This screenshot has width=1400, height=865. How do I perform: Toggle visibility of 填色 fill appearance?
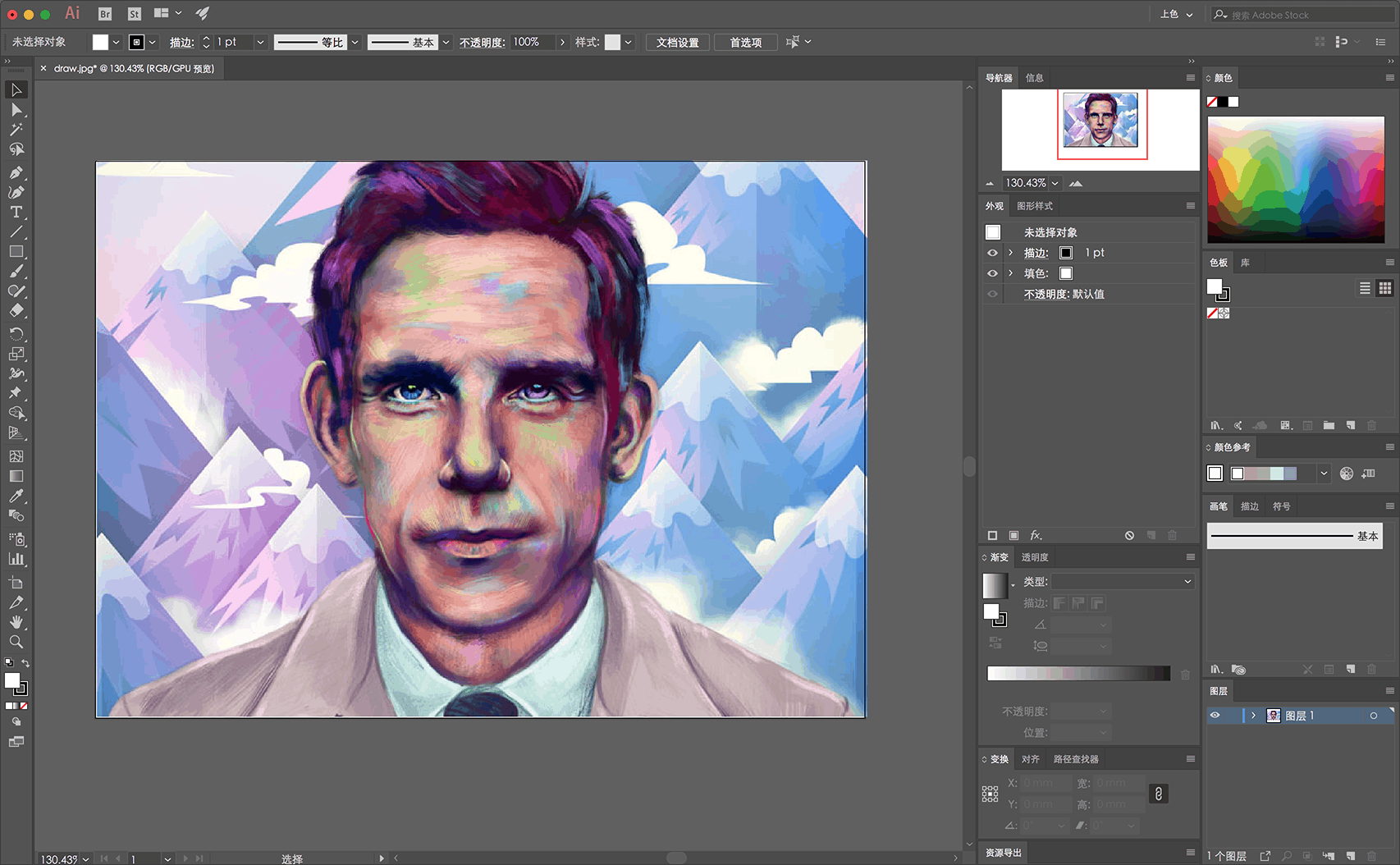pyautogui.click(x=992, y=273)
